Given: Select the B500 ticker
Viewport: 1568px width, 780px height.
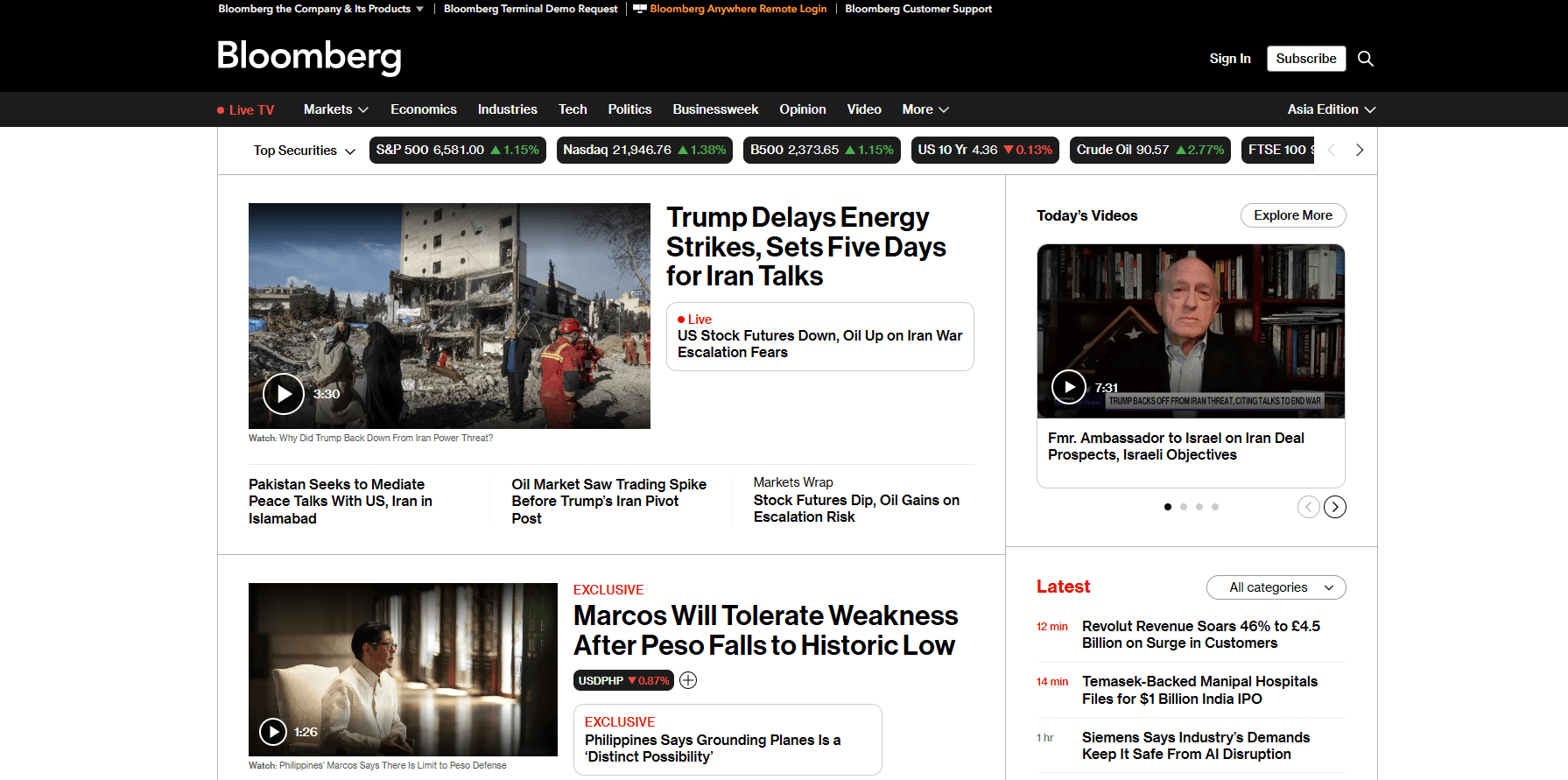Looking at the screenshot, I should (x=822, y=150).
